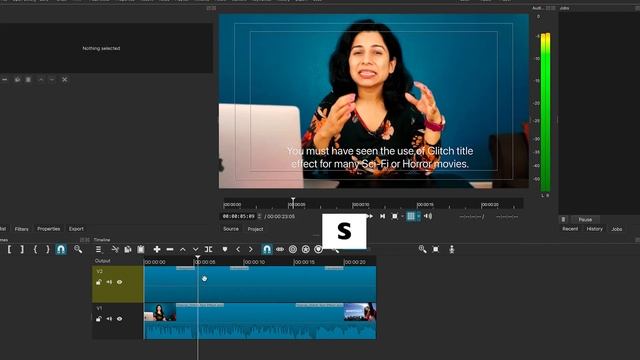This screenshot has height=360, width=640.
Task: Hide track V2 with the eye icon
Action: pyautogui.click(x=120, y=282)
